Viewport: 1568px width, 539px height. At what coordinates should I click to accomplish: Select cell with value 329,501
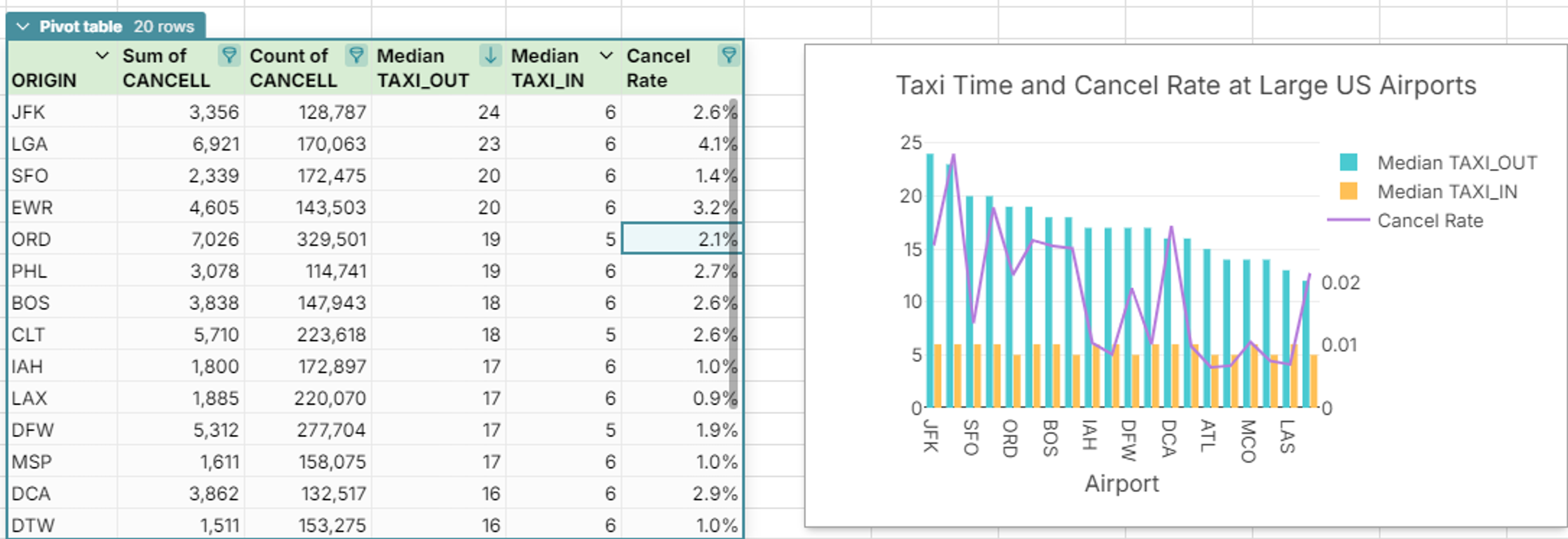[x=308, y=238]
